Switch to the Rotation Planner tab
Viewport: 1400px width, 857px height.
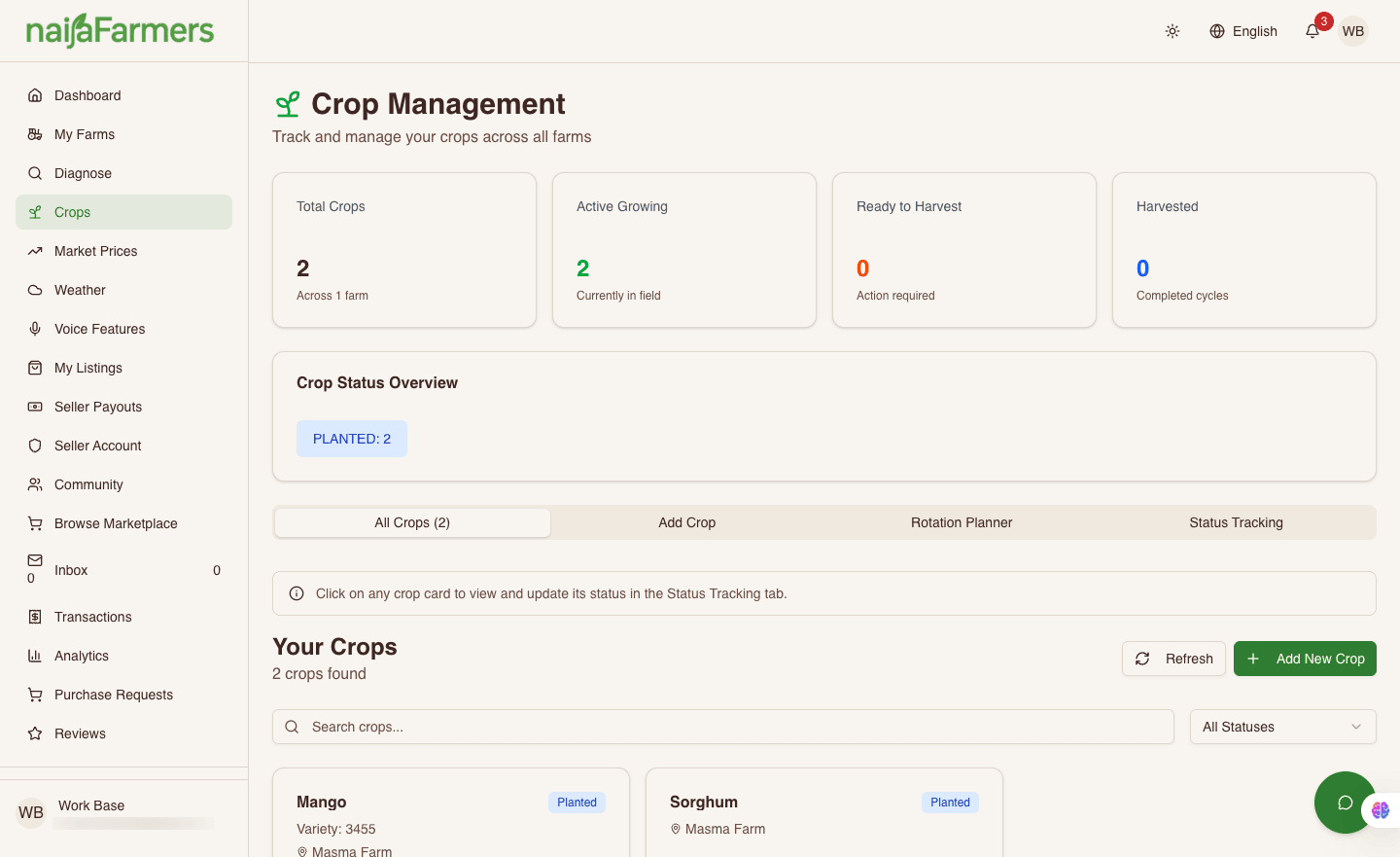pos(962,522)
